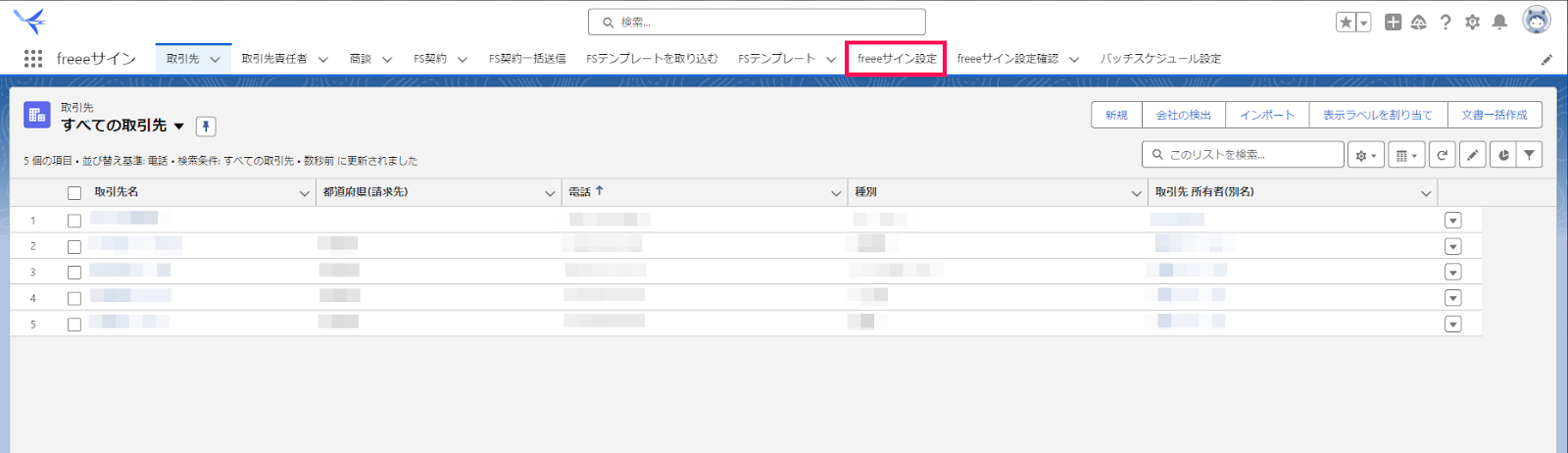This screenshot has height=453, width=1568.
Task: Open the FS契約一括送信 tab
Action: [x=527, y=59]
